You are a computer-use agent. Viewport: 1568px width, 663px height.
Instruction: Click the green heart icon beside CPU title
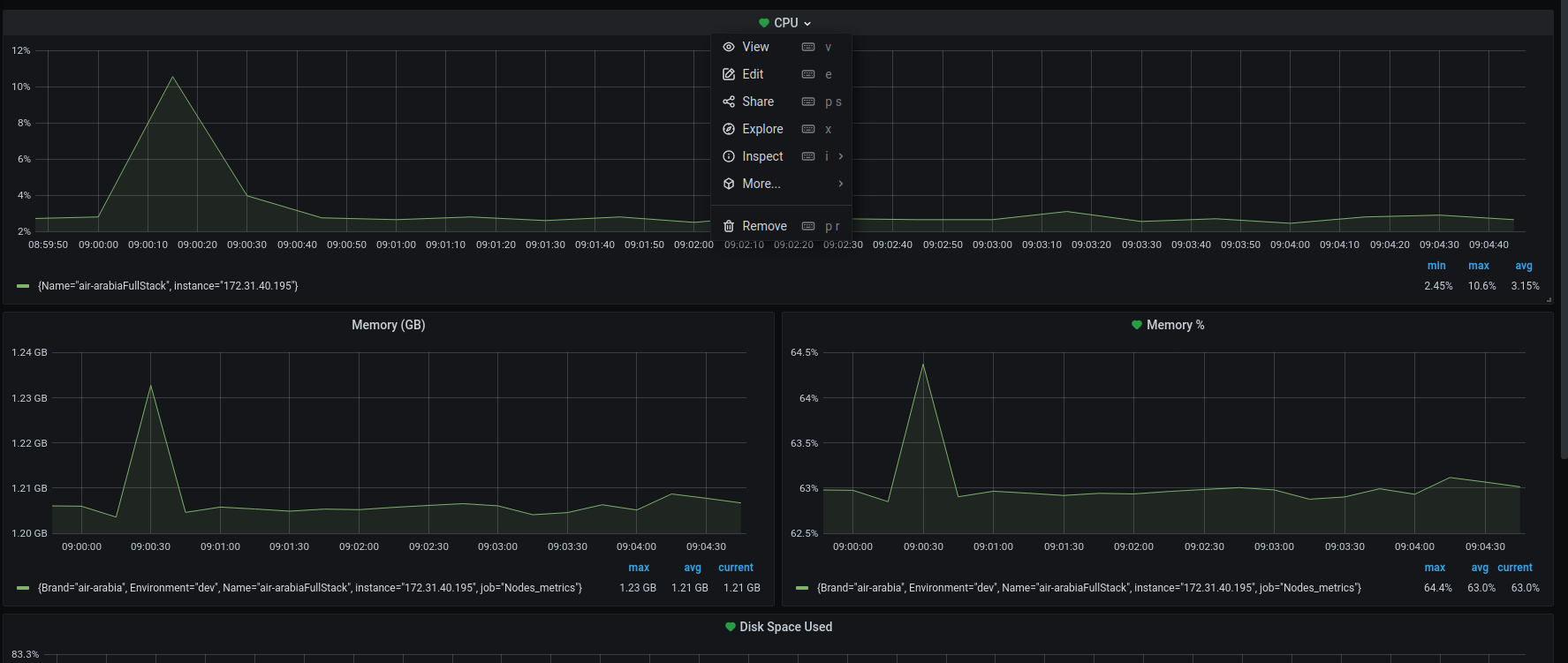coord(764,23)
